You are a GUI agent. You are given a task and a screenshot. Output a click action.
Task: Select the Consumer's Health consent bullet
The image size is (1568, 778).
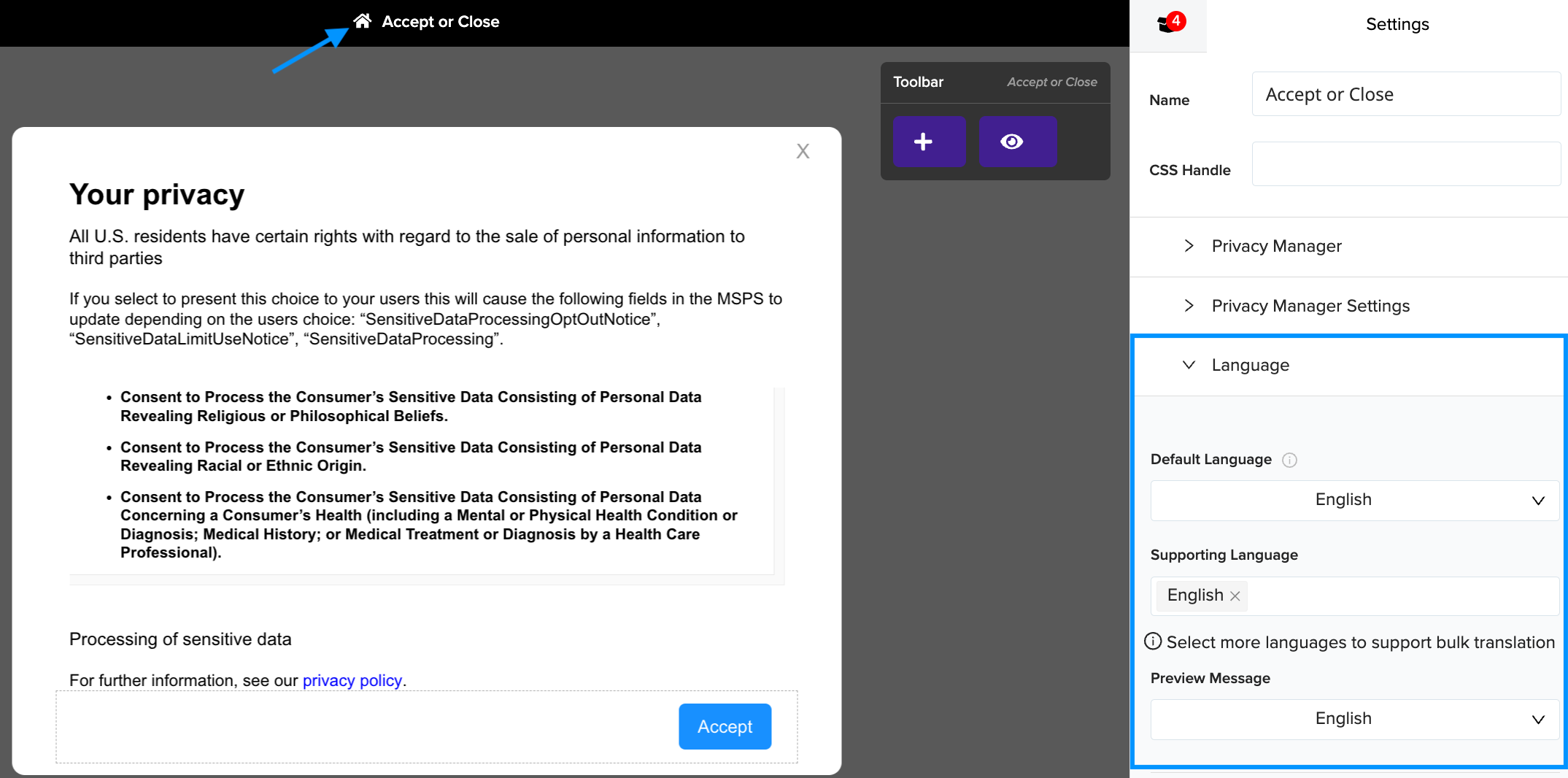click(429, 525)
